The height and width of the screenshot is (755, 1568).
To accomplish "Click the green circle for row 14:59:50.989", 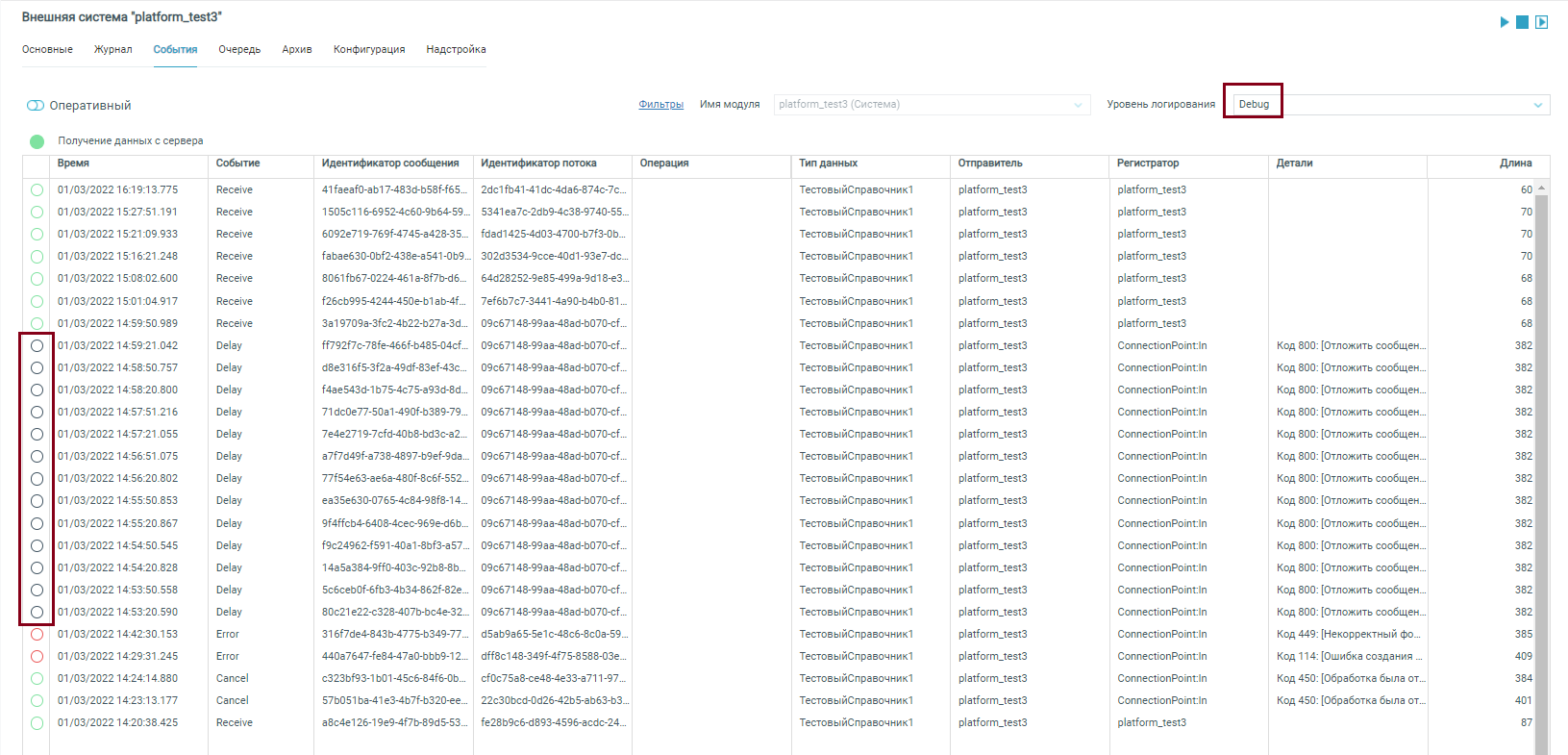I will click(x=37, y=324).
